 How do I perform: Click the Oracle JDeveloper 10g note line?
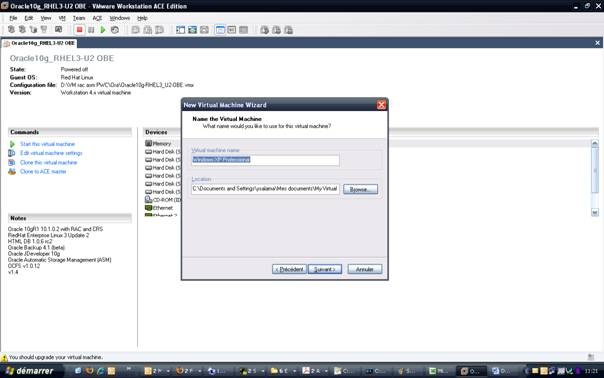point(34,254)
